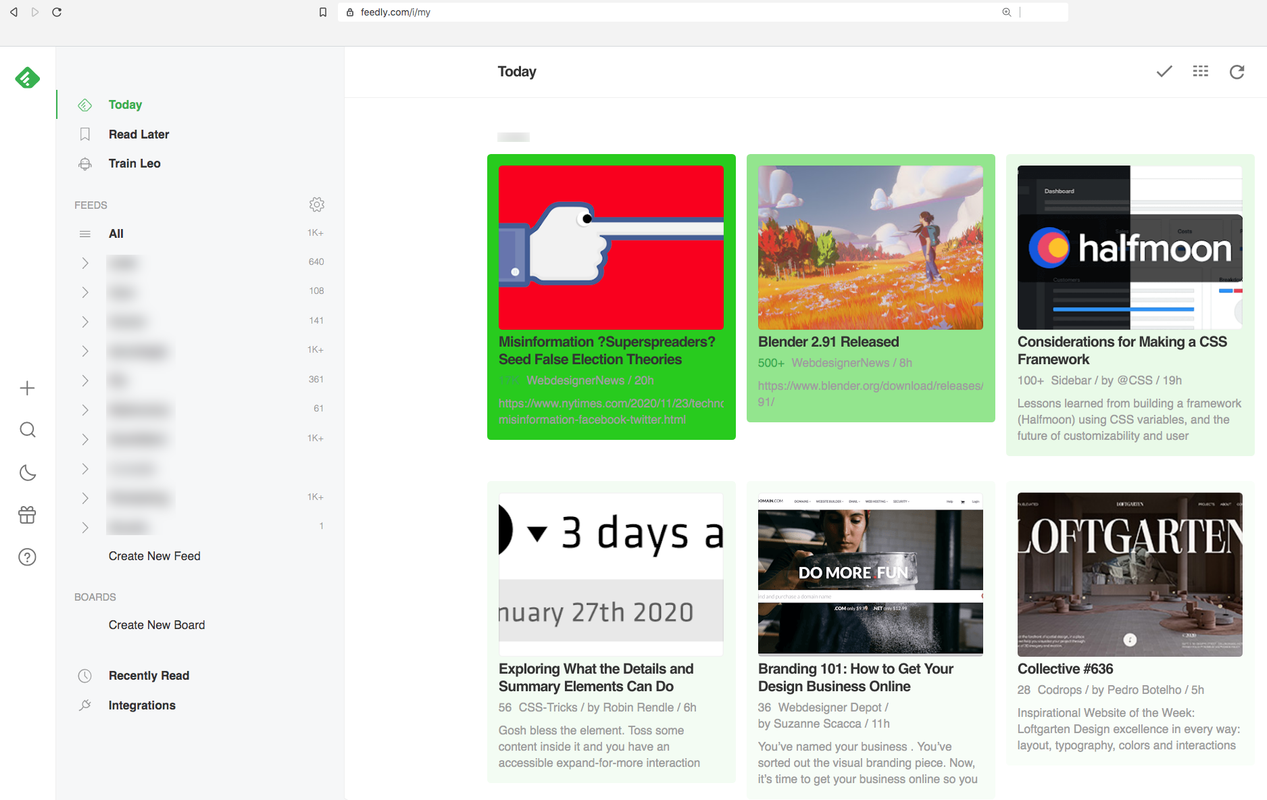Expand the feed folder with 108 unread
This screenshot has height=800, width=1267.
click(85, 292)
